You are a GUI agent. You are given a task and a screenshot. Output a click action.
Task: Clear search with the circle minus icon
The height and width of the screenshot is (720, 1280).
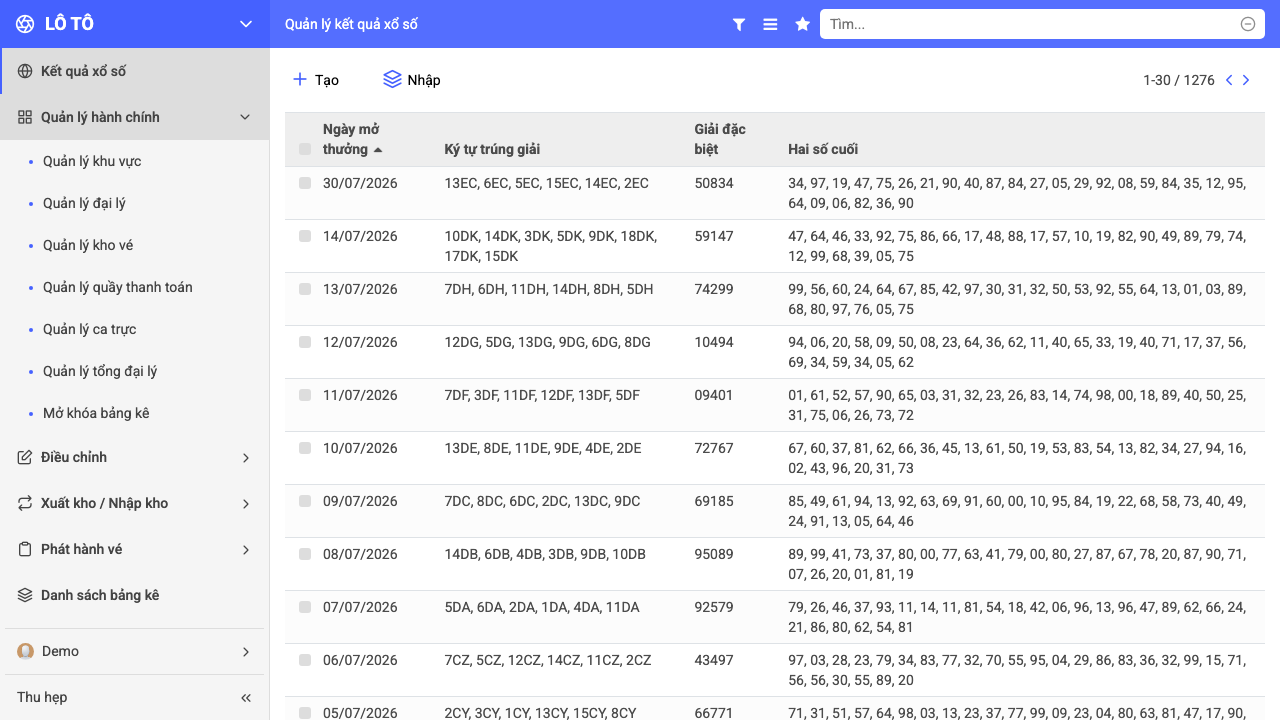point(1248,24)
